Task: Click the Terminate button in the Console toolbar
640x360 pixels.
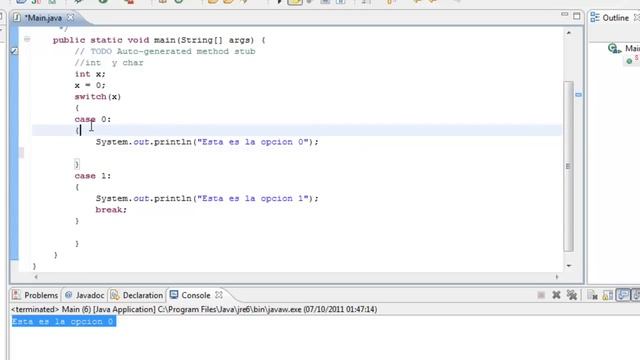Action: point(541,295)
